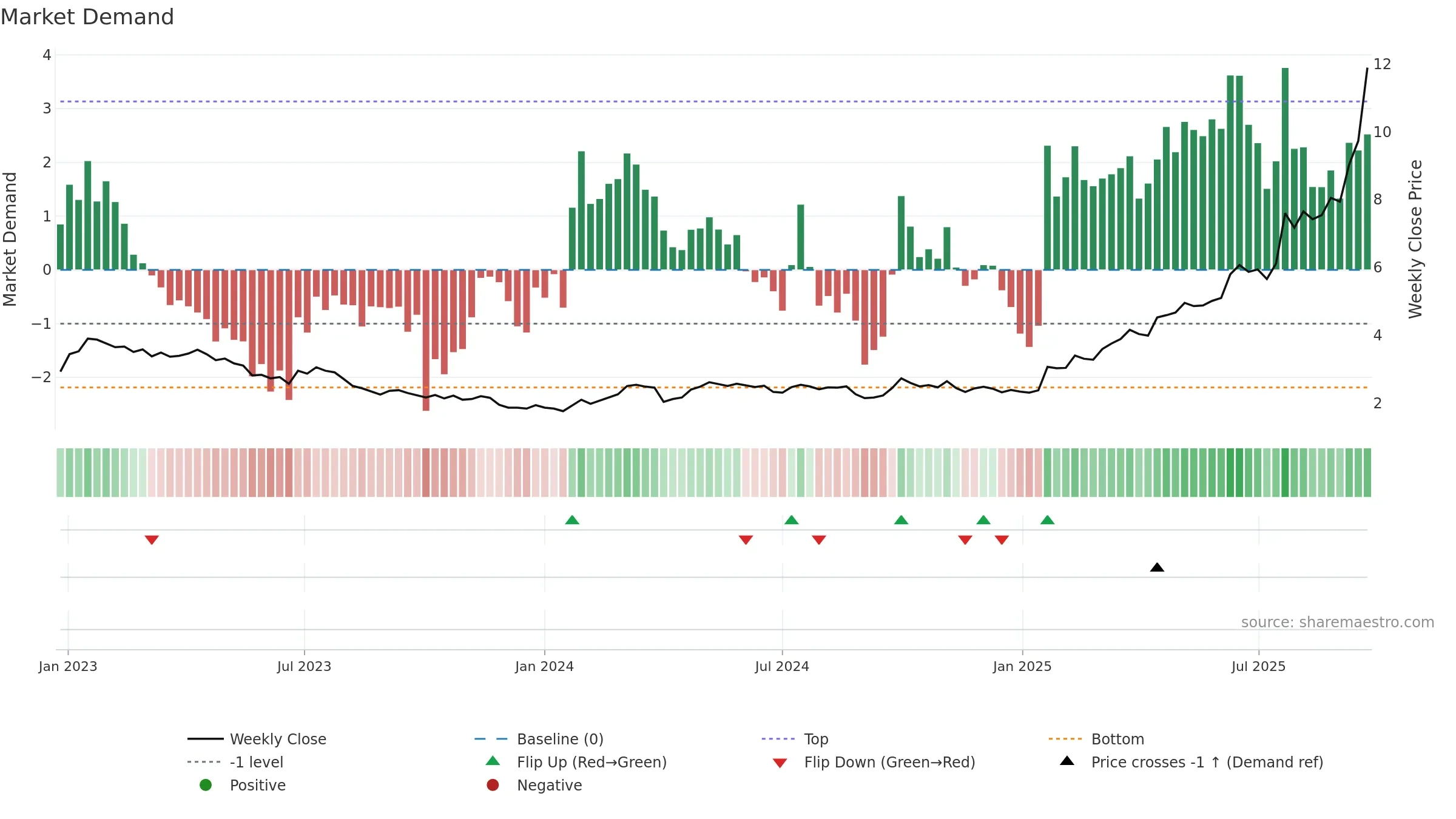Image resolution: width=1456 pixels, height=819 pixels.
Task: Click the Jul 2025 x-axis label
Action: tap(1258, 666)
